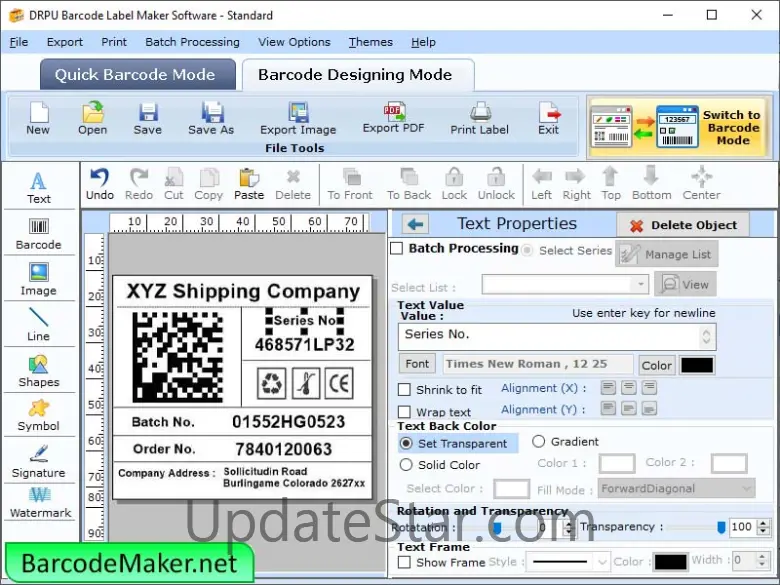The height and width of the screenshot is (585, 780).
Task: Open the File menu
Action: coord(19,42)
